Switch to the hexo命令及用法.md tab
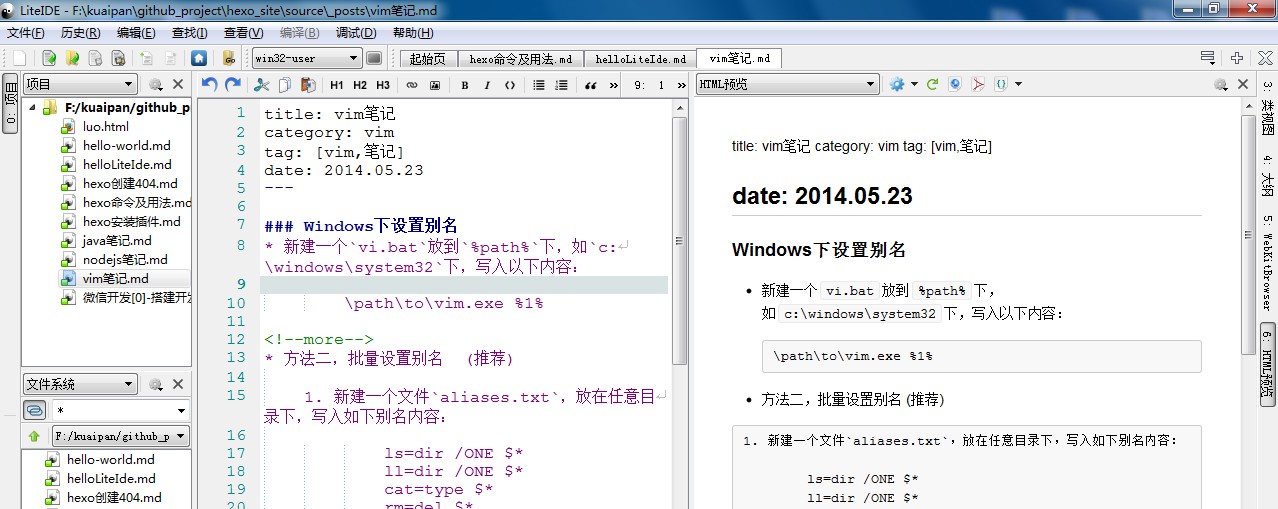This screenshot has height=509, width=1278. 520,59
